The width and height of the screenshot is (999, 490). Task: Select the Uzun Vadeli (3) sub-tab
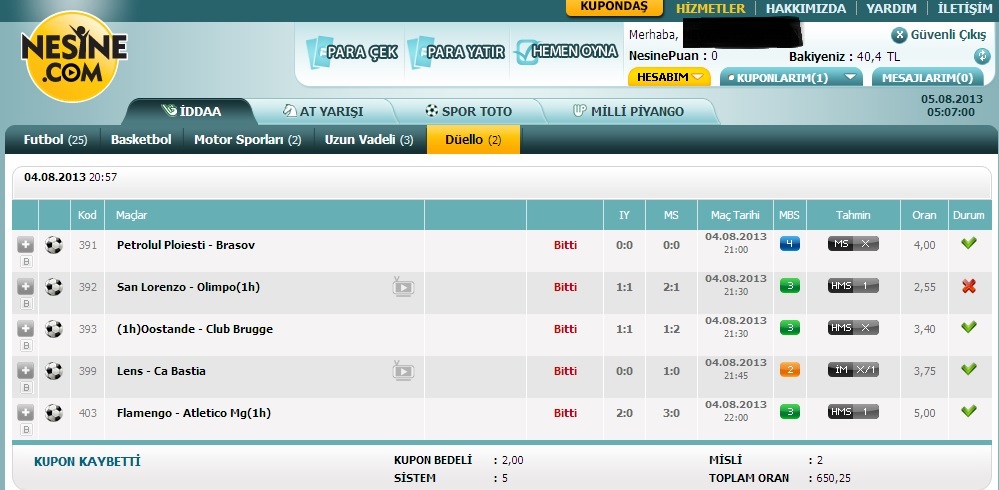click(x=369, y=140)
